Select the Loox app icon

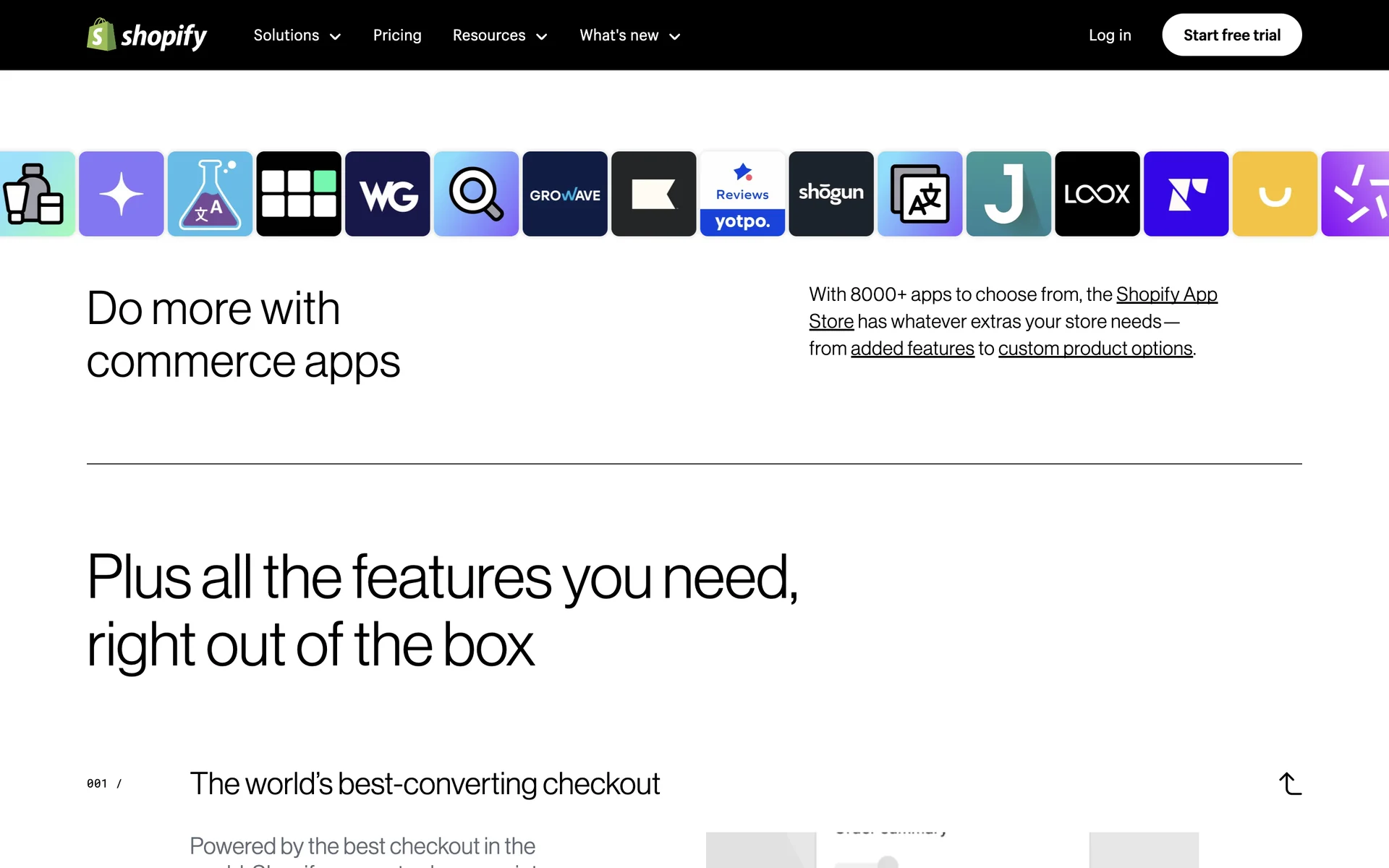coord(1097,194)
